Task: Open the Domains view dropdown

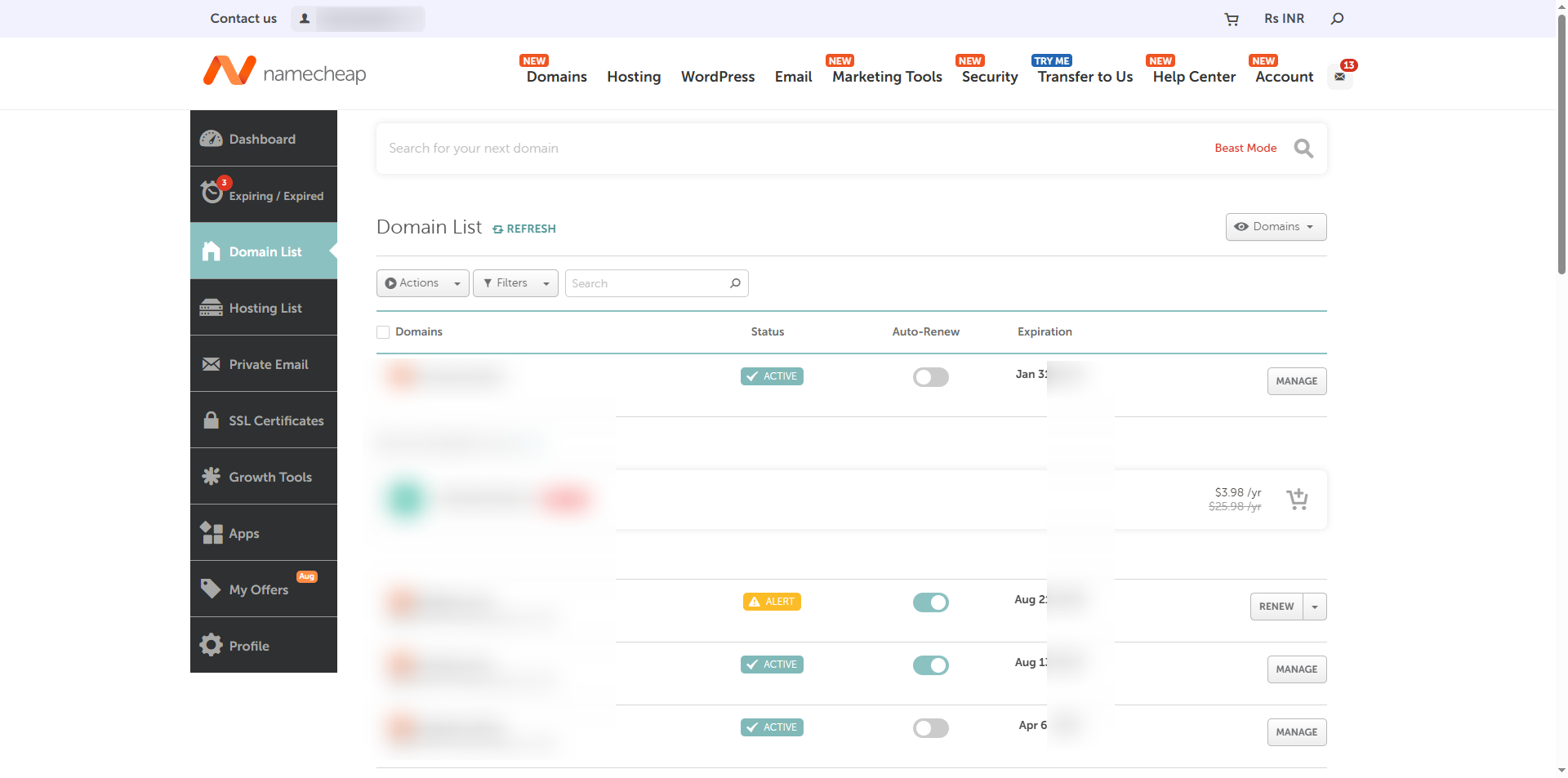Action: [1276, 227]
